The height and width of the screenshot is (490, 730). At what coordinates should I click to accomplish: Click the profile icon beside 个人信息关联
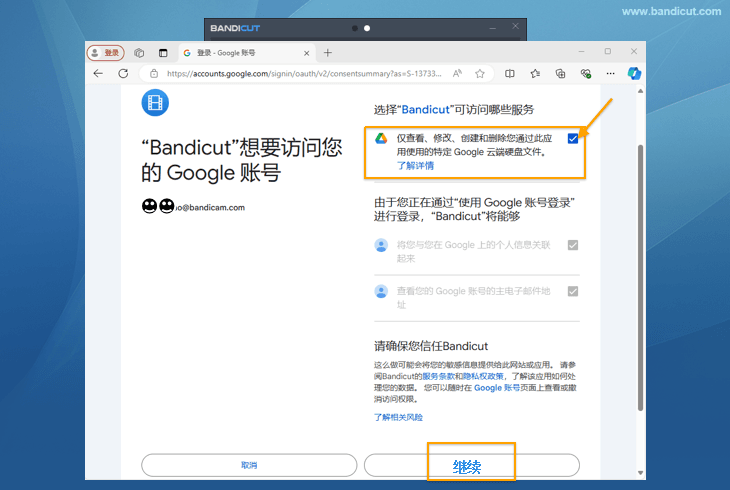pyautogui.click(x=381, y=245)
